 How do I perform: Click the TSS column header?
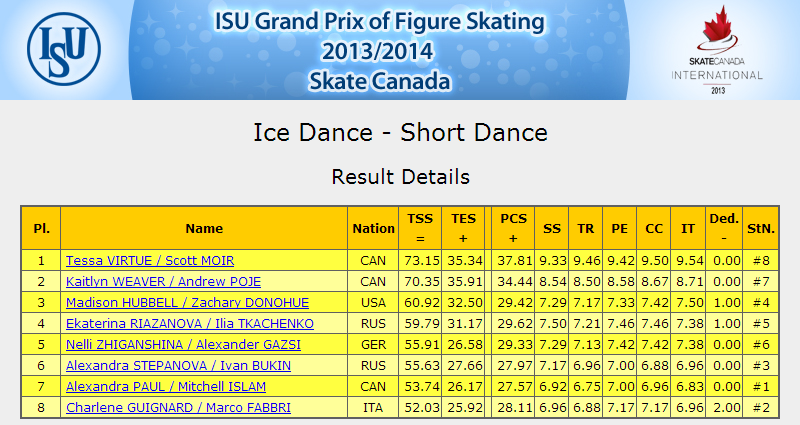click(420, 228)
